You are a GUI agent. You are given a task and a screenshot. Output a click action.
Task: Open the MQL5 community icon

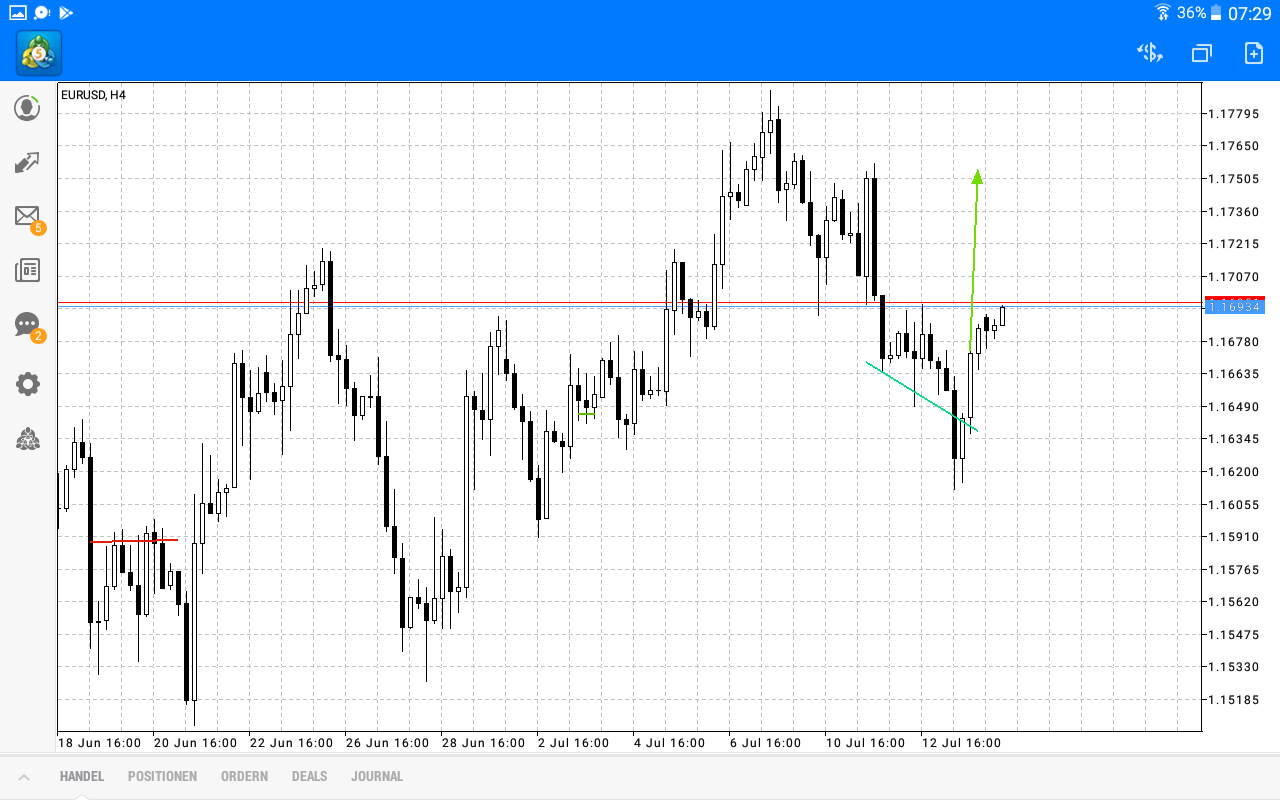(x=27, y=439)
